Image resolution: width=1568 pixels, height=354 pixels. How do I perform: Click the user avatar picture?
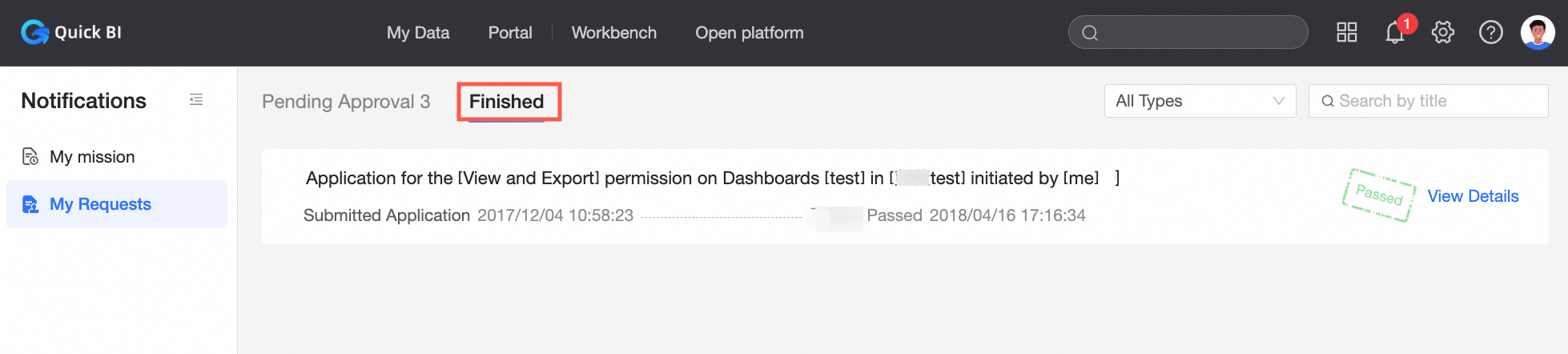click(x=1538, y=32)
